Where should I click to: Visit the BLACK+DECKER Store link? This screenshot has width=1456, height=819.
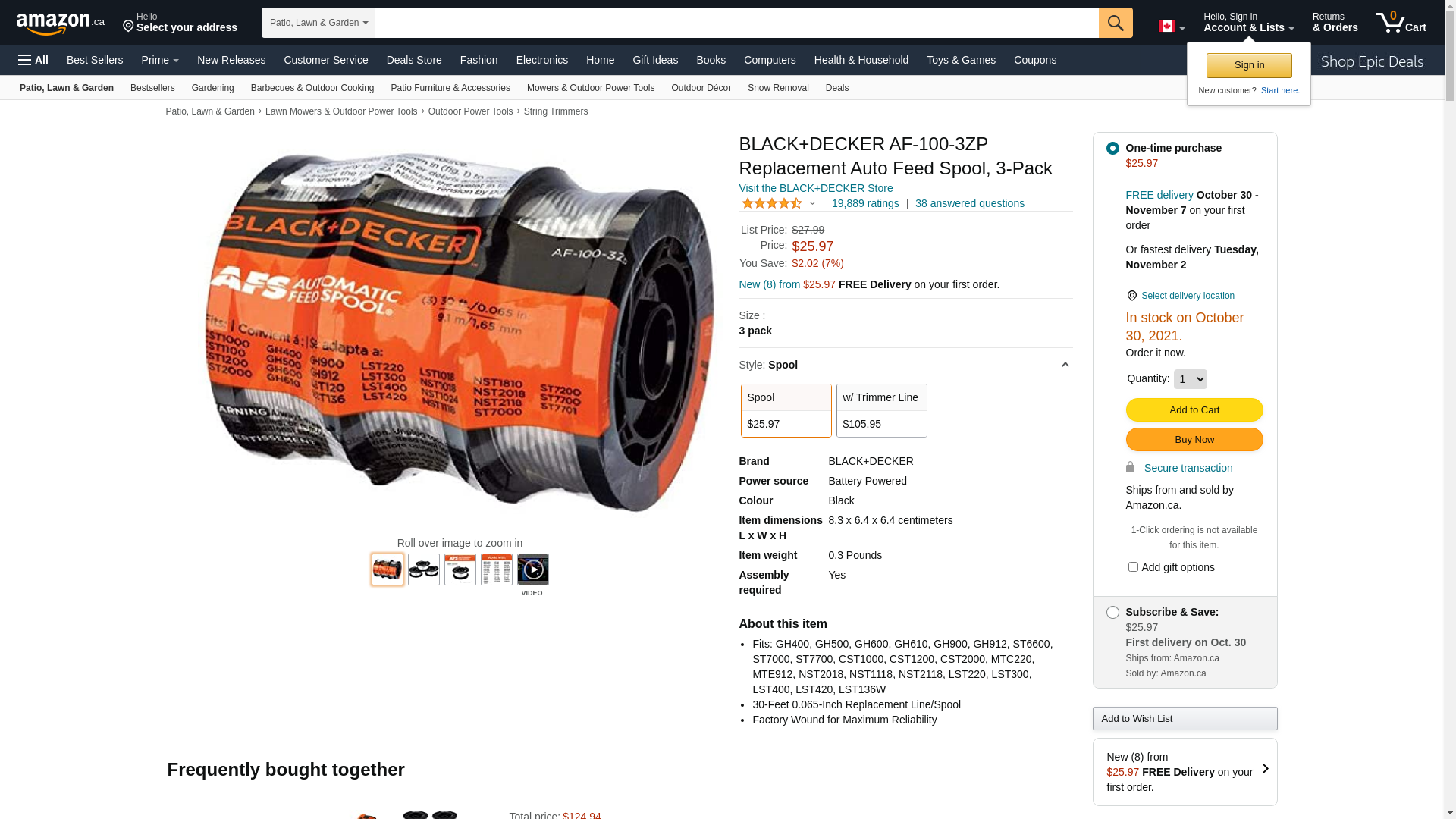click(x=816, y=188)
